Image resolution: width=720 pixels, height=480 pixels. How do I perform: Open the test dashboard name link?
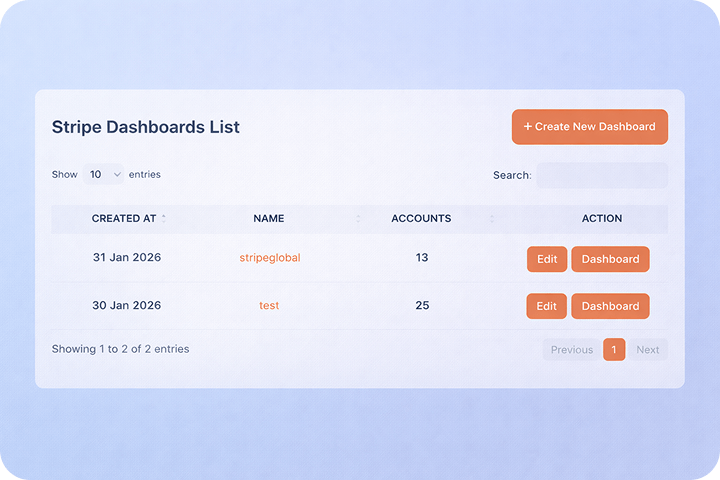pyautogui.click(x=269, y=306)
